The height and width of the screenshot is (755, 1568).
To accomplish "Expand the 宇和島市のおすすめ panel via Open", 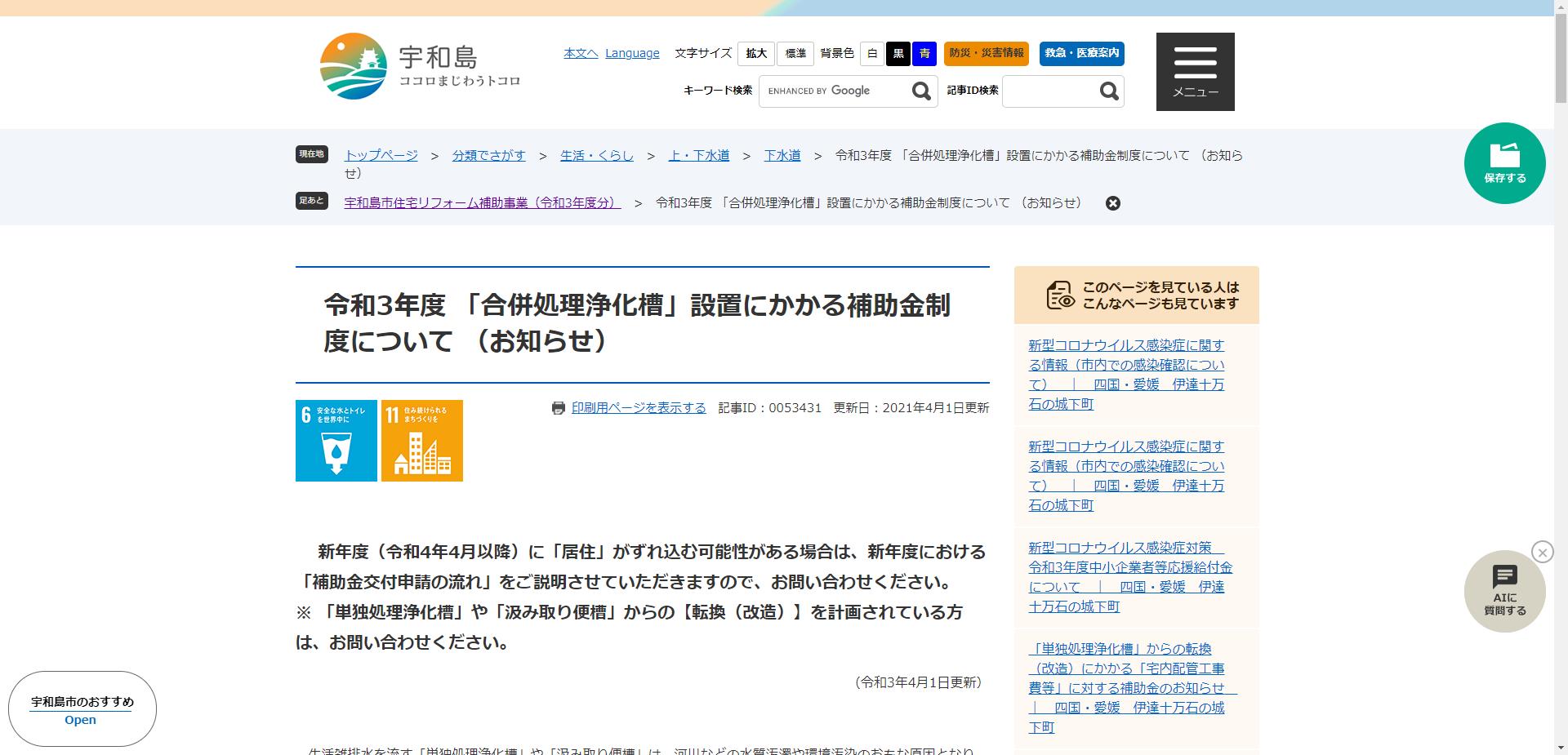I will [80, 719].
